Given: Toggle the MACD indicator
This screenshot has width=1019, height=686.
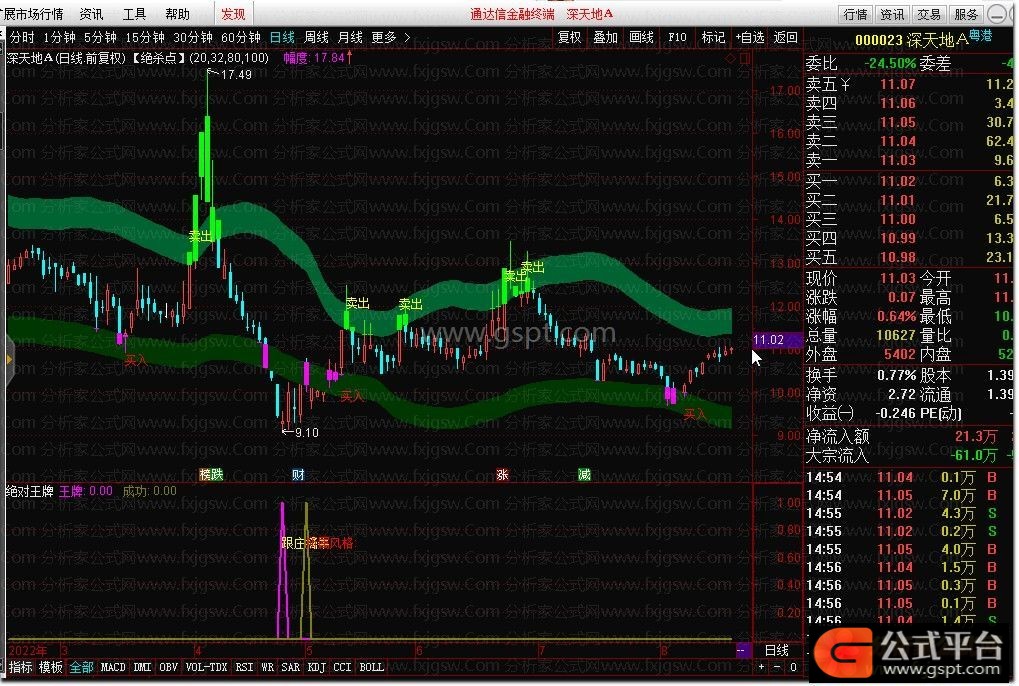Looking at the screenshot, I should (113, 667).
